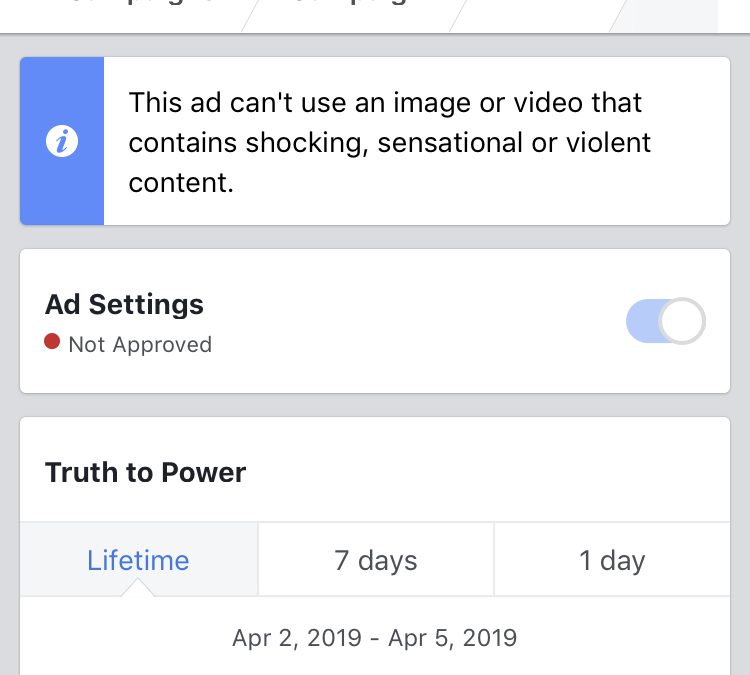Open the Apr 2 - Apr 5 date range
750x675 pixels.
(375, 637)
